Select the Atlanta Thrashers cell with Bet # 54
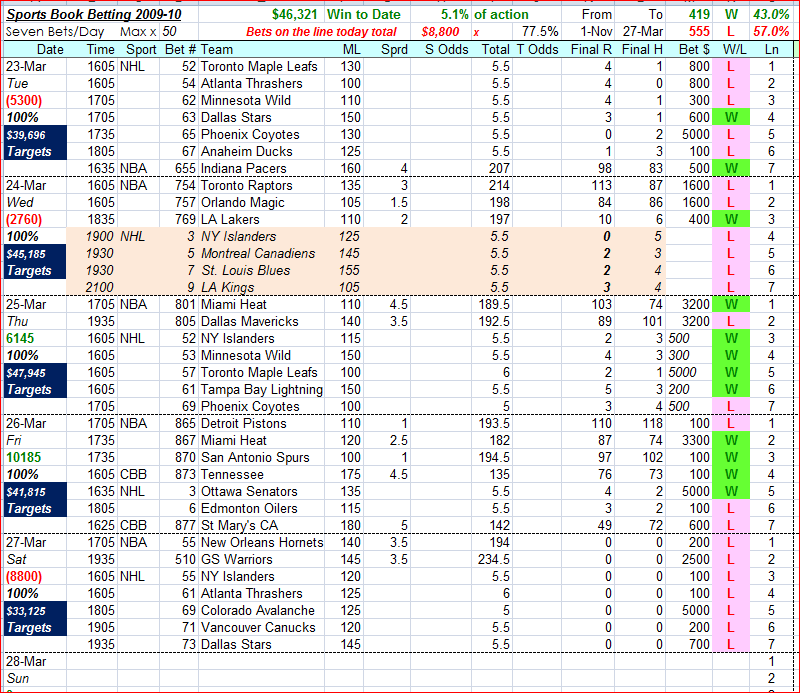The height and width of the screenshot is (693, 800). 261,83
